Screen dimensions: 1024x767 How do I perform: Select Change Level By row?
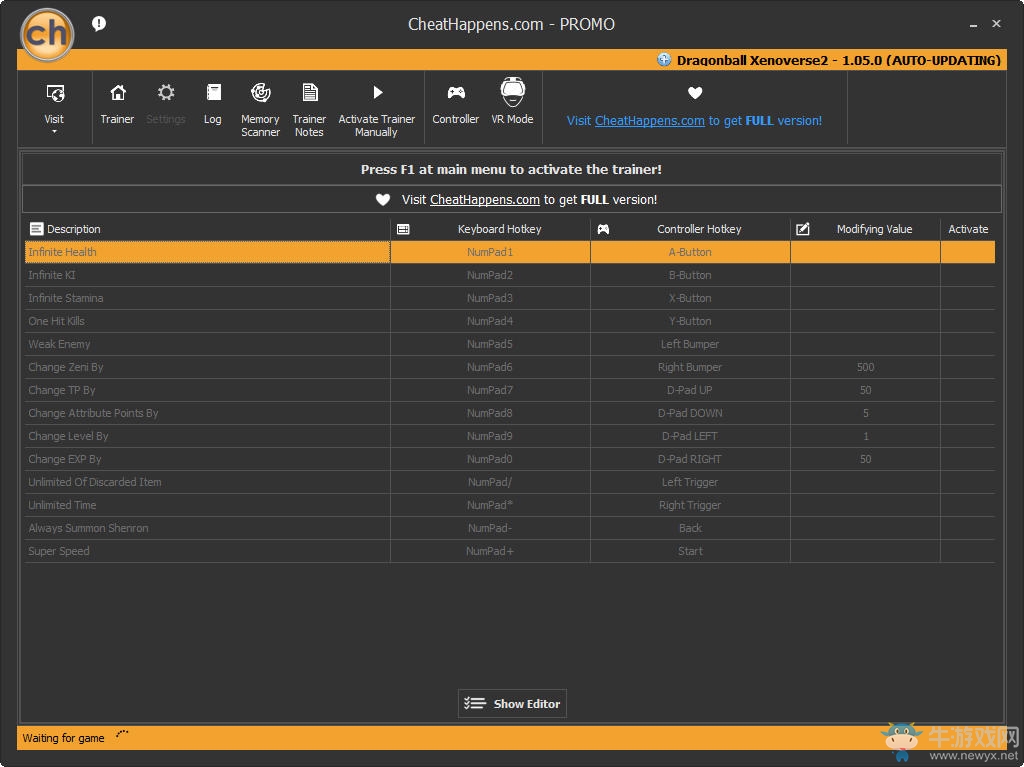pos(509,436)
